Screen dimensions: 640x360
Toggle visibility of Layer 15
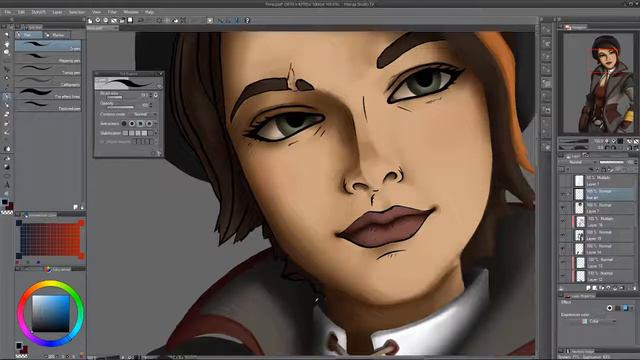pyautogui.click(x=563, y=235)
